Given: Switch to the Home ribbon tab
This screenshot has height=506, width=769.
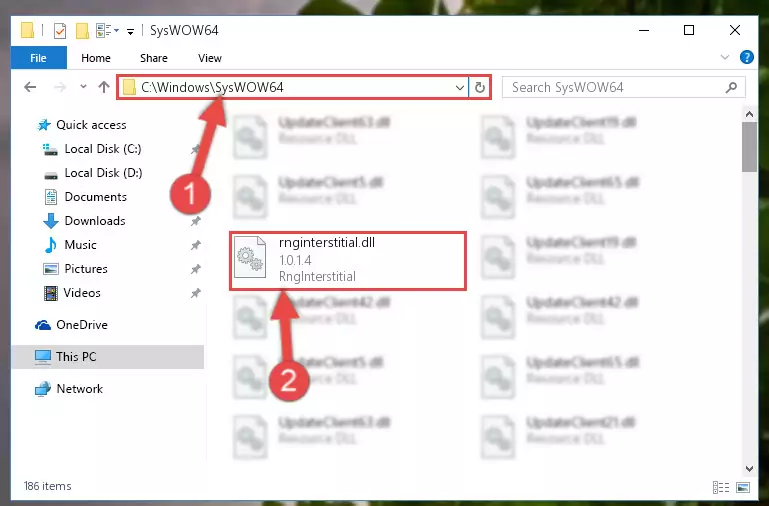Looking at the screenshot, I should [x=96, y=58].
